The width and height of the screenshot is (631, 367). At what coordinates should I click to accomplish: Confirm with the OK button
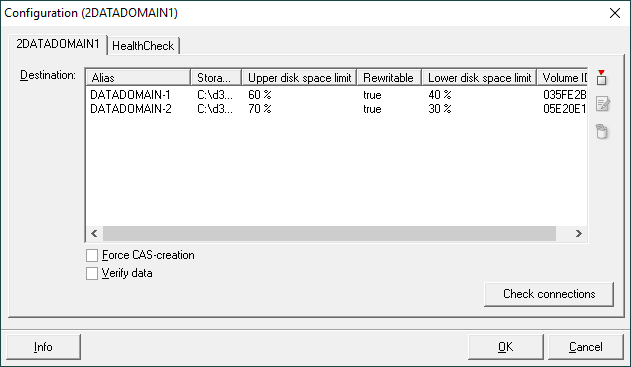pyautogui.click(x=505, y=347)
